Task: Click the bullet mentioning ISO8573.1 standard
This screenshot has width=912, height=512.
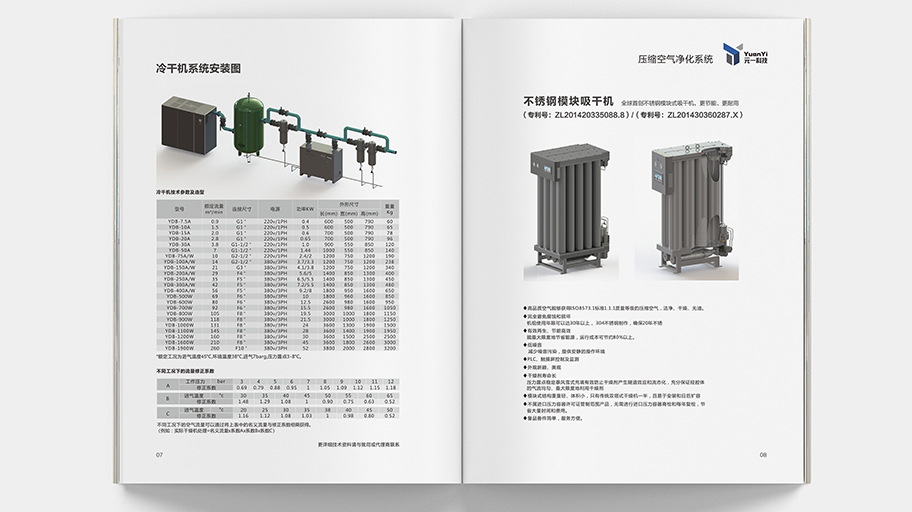Action: tap(614, 308)
